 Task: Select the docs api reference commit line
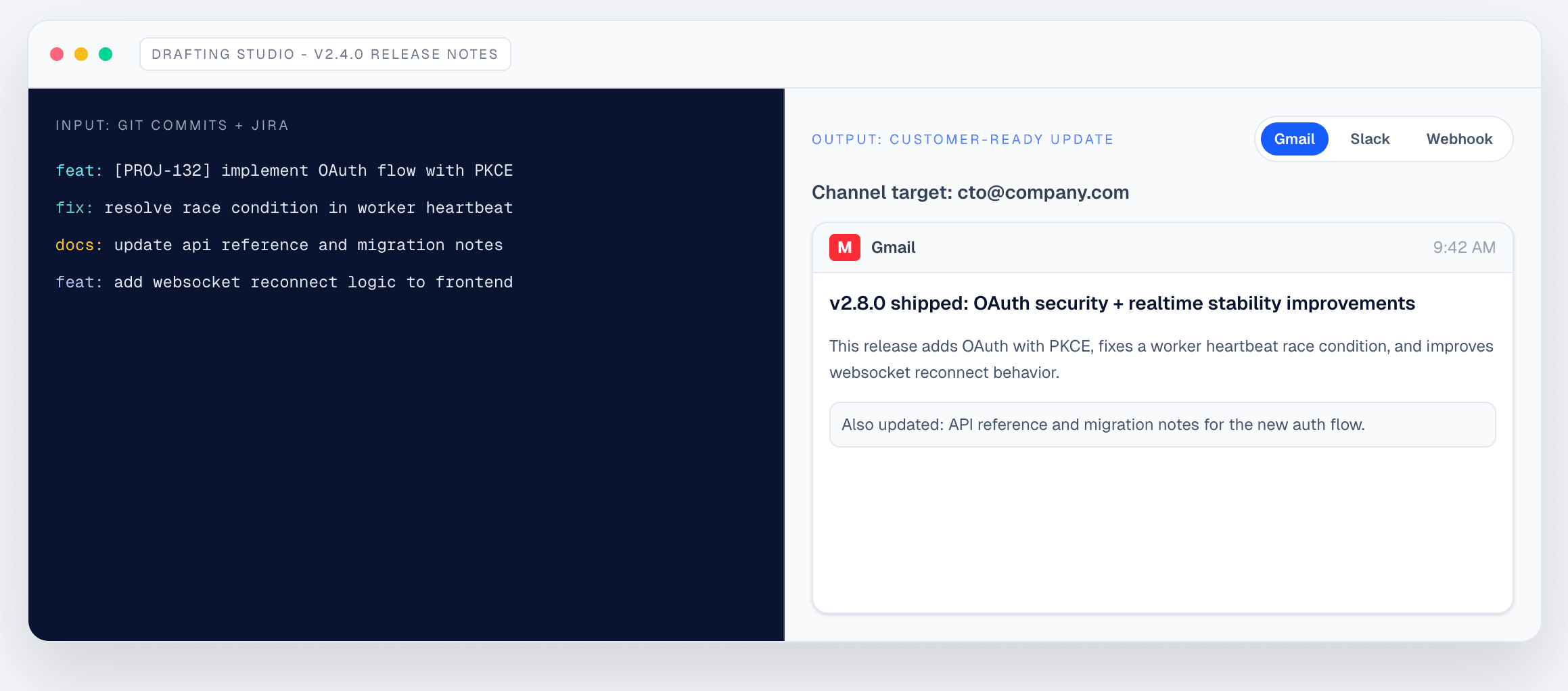coord(279,245)
